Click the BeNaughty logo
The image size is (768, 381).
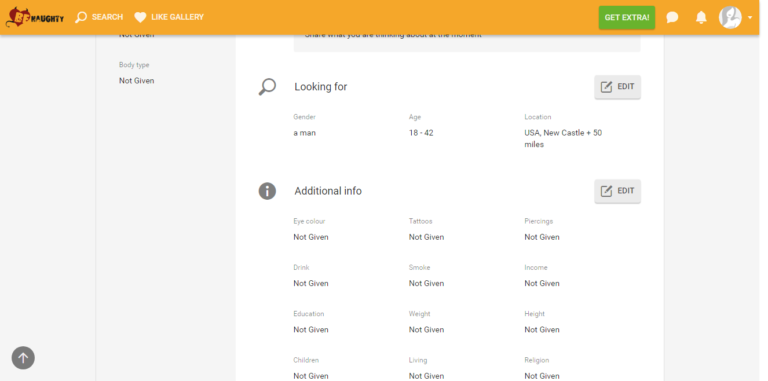coord(35,17)
